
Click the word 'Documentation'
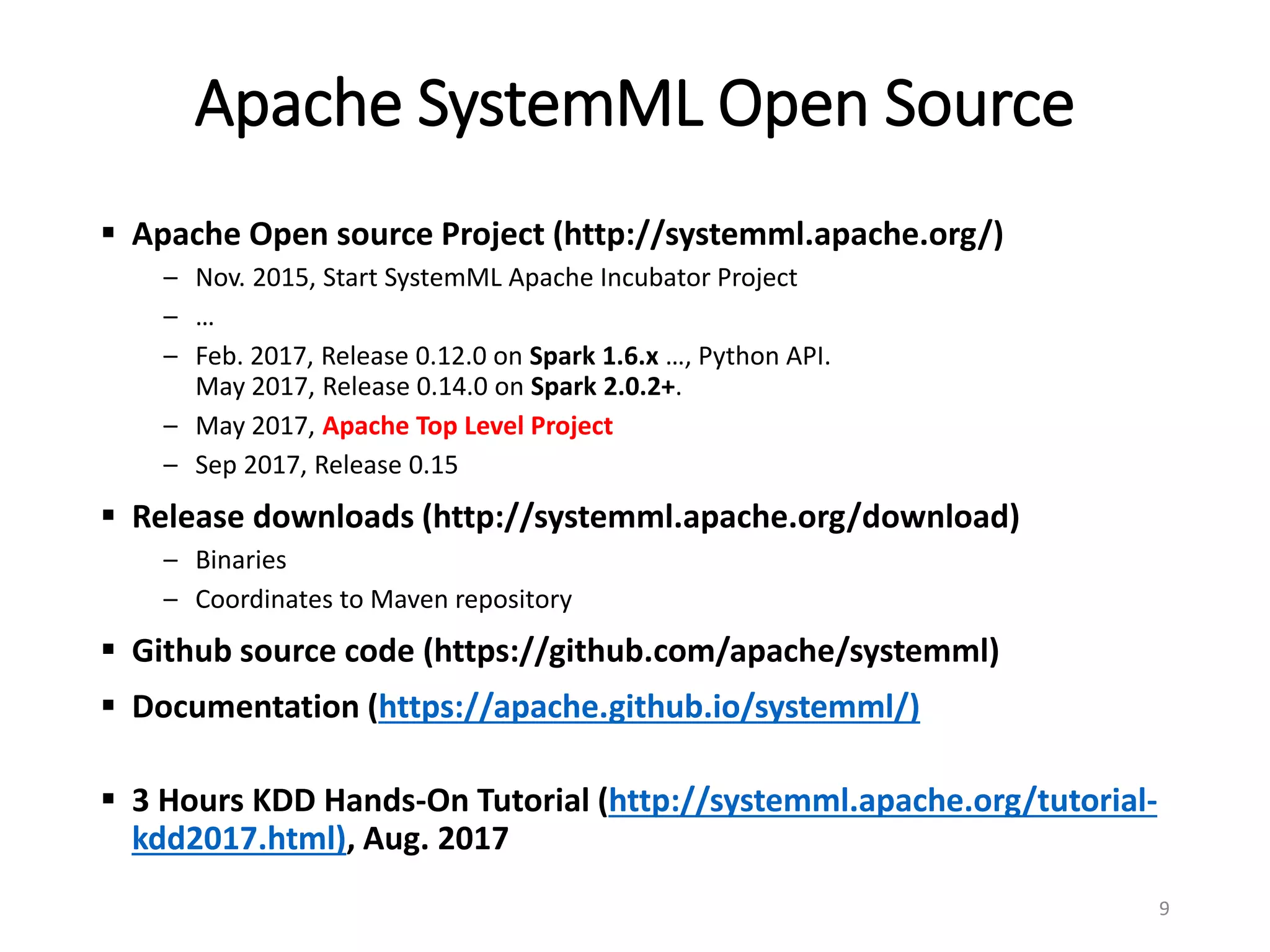(x=246, y=707)
